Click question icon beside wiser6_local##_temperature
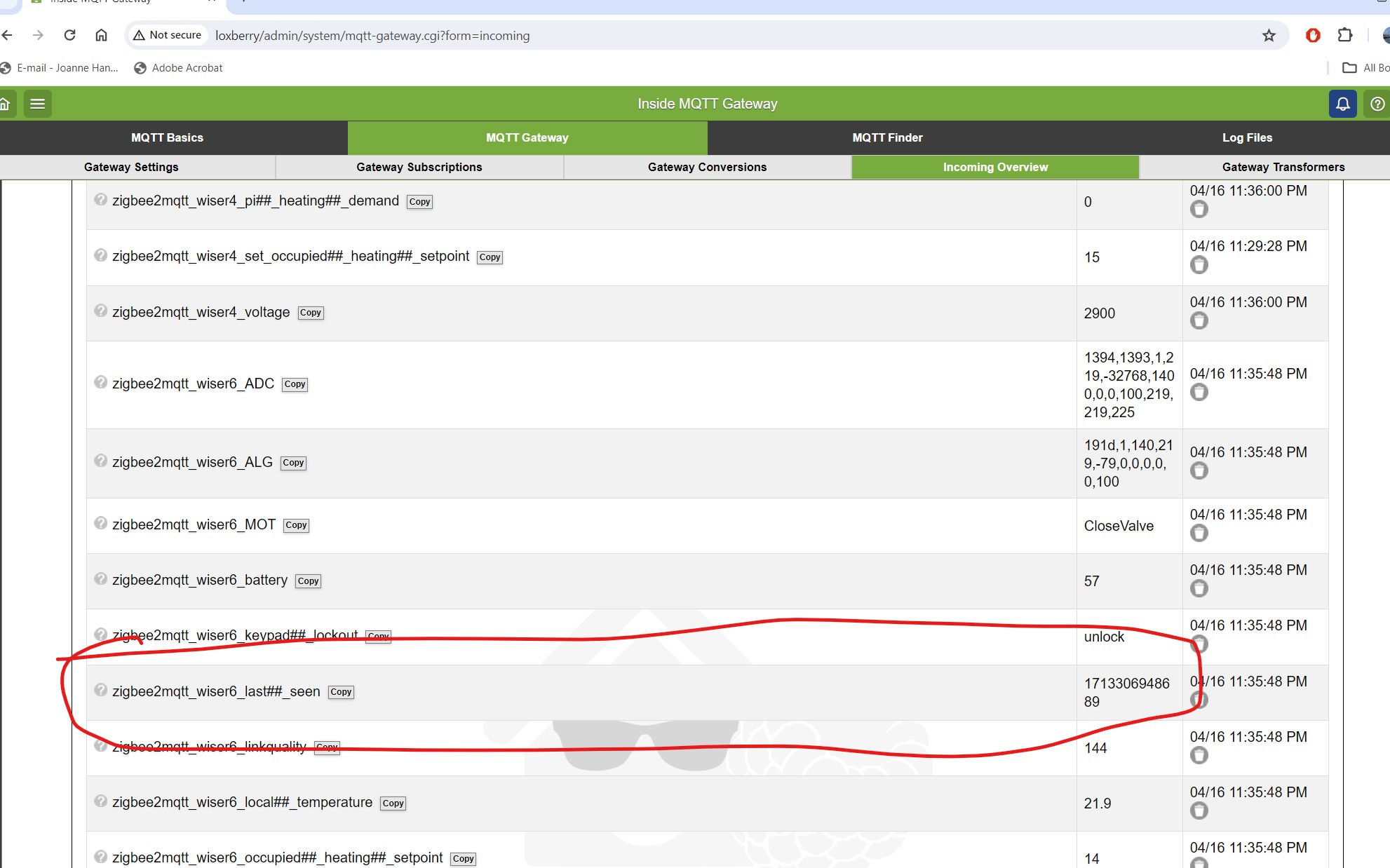1390x868 pixels. [101, 801]
